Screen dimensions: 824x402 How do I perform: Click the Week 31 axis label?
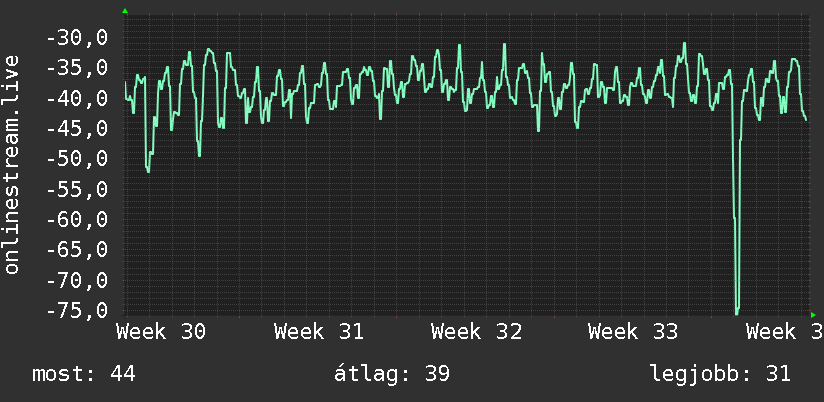coord(318,332)
